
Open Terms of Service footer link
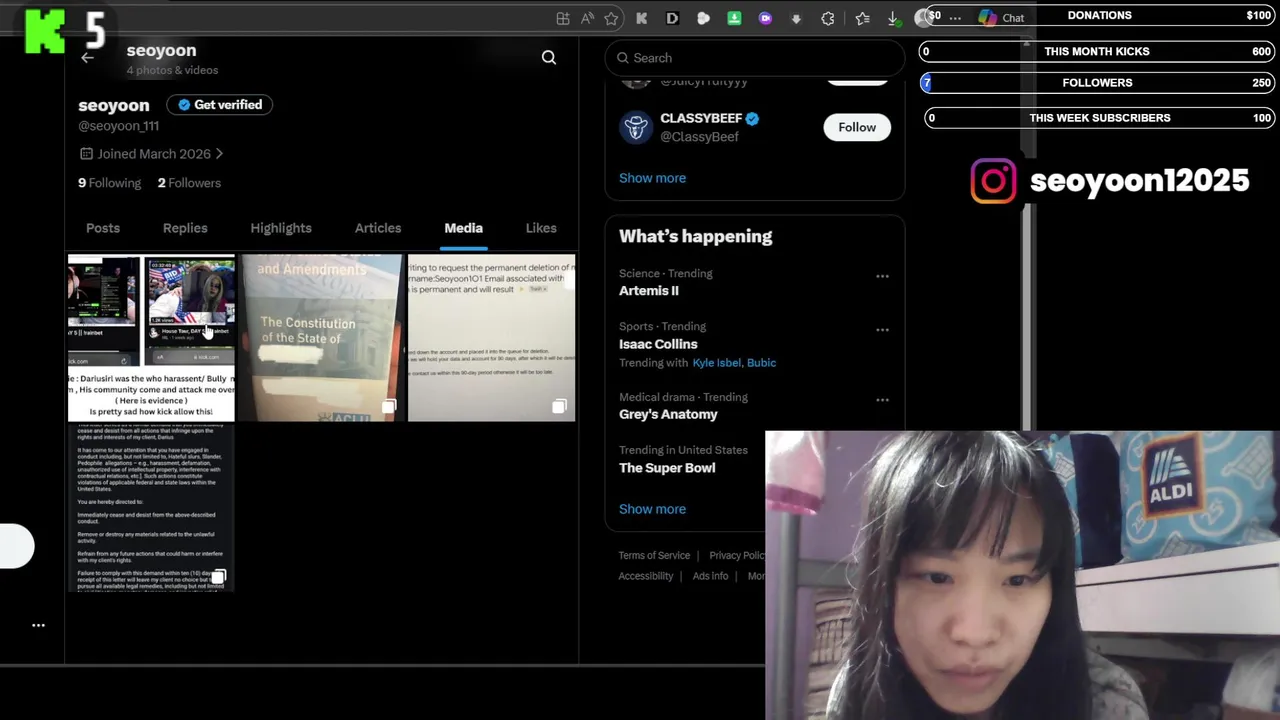[654, 556]
